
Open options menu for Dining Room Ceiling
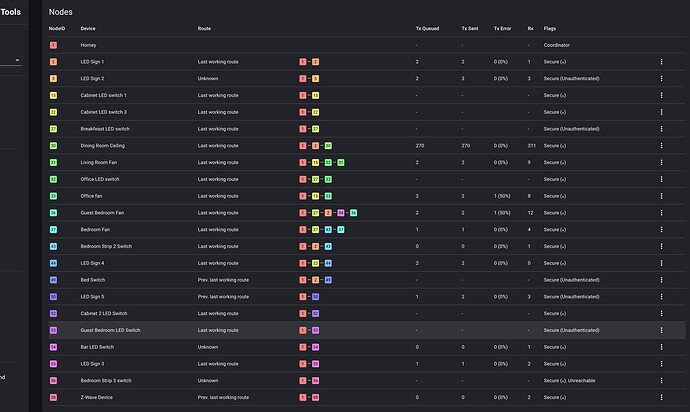click(661, 146)
